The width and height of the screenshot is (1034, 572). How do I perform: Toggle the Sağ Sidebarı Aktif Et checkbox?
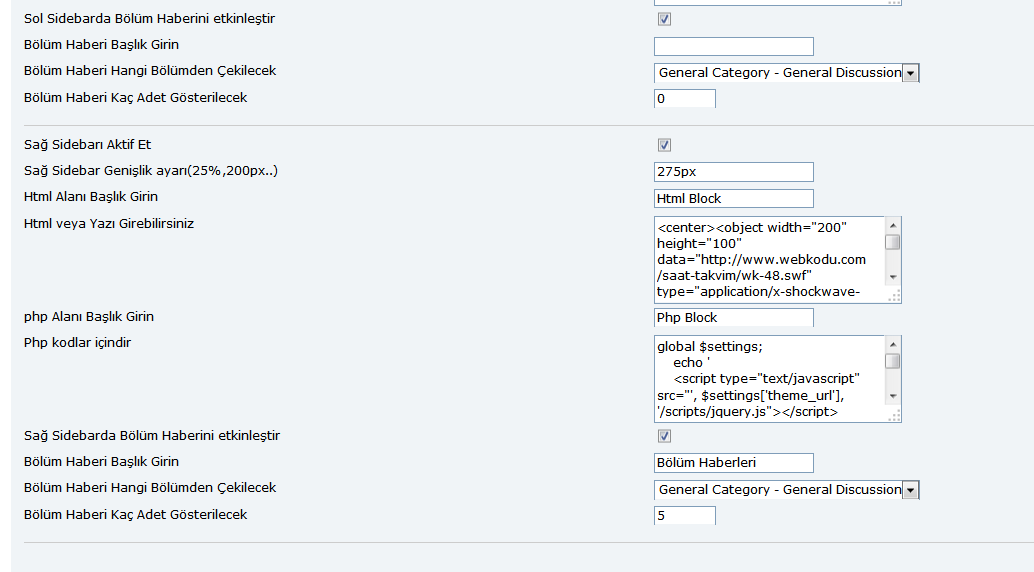click(664, 145)
